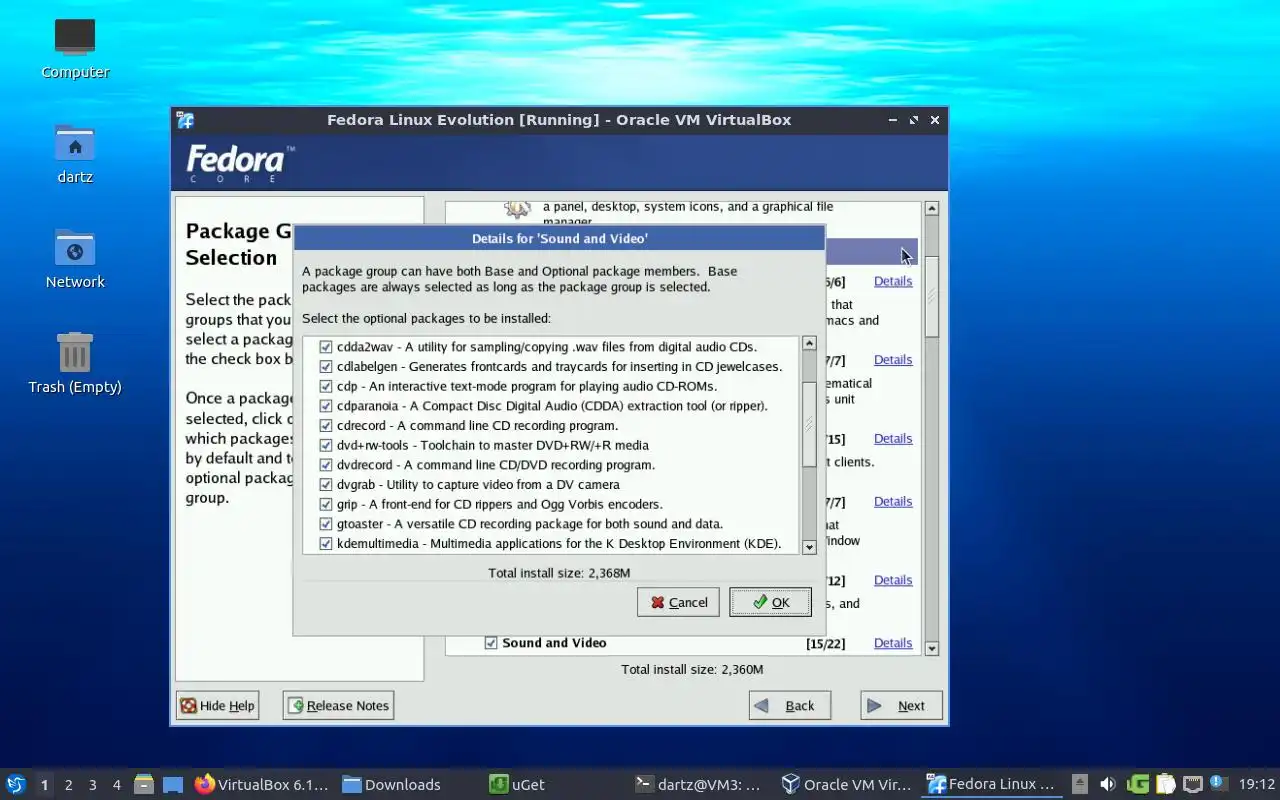Click Next in the installer
Image resolution: width=1280 pixels, height=800 pixels.
coord(901,705)
